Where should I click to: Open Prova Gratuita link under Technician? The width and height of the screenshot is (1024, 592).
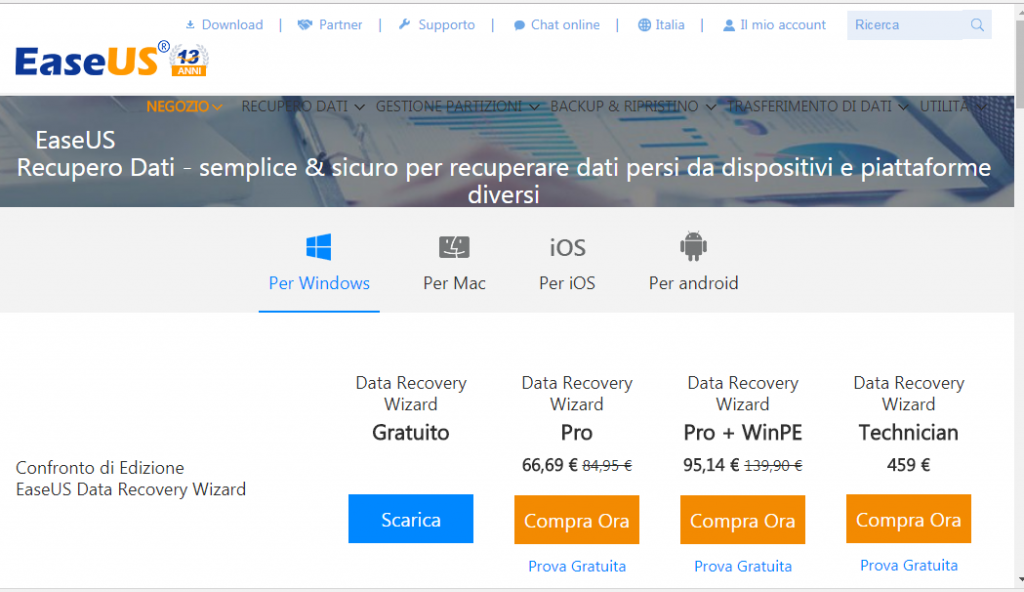tap(908, 565)
